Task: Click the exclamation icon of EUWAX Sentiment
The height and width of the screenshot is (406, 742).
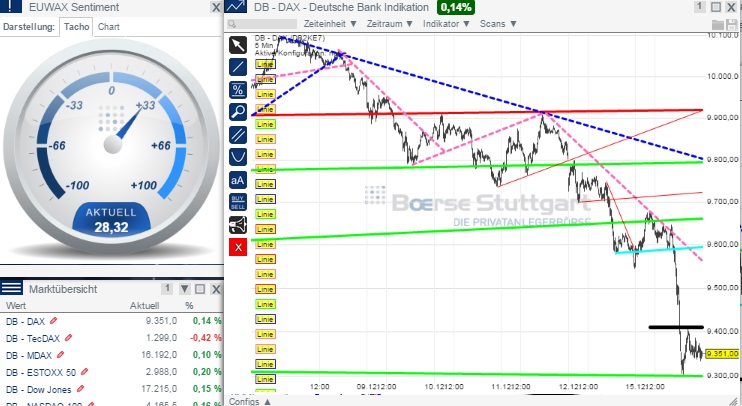Action: pyautogui.click(x=11, y=7)
